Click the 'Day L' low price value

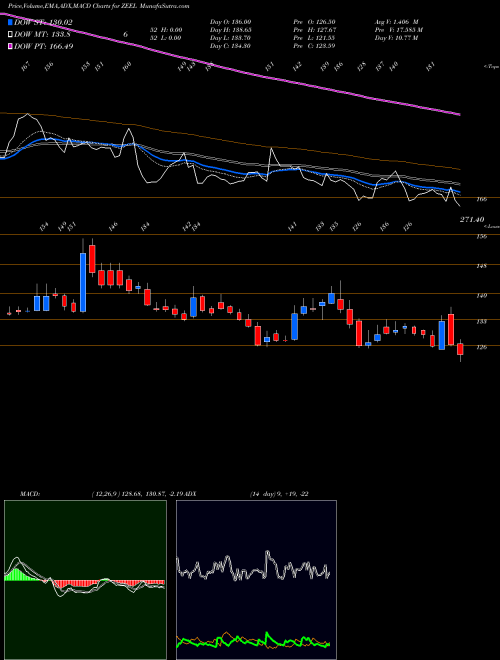(x=230, y=38)
